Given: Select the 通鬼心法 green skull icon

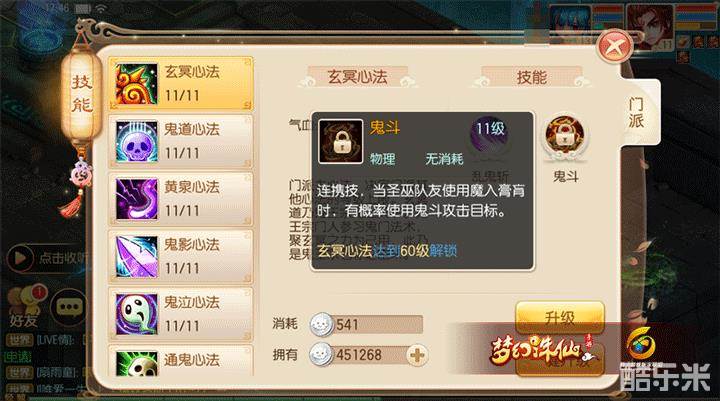Looking at the screenshot, I should pos(136,364).
